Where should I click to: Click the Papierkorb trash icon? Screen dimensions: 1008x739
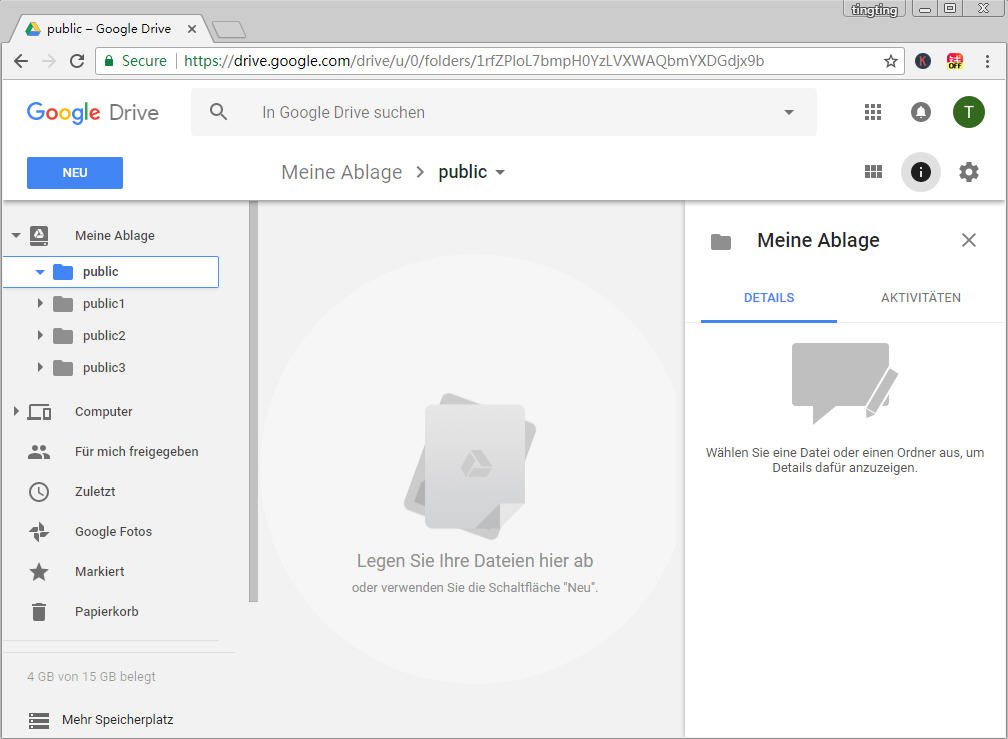(39, 612)
